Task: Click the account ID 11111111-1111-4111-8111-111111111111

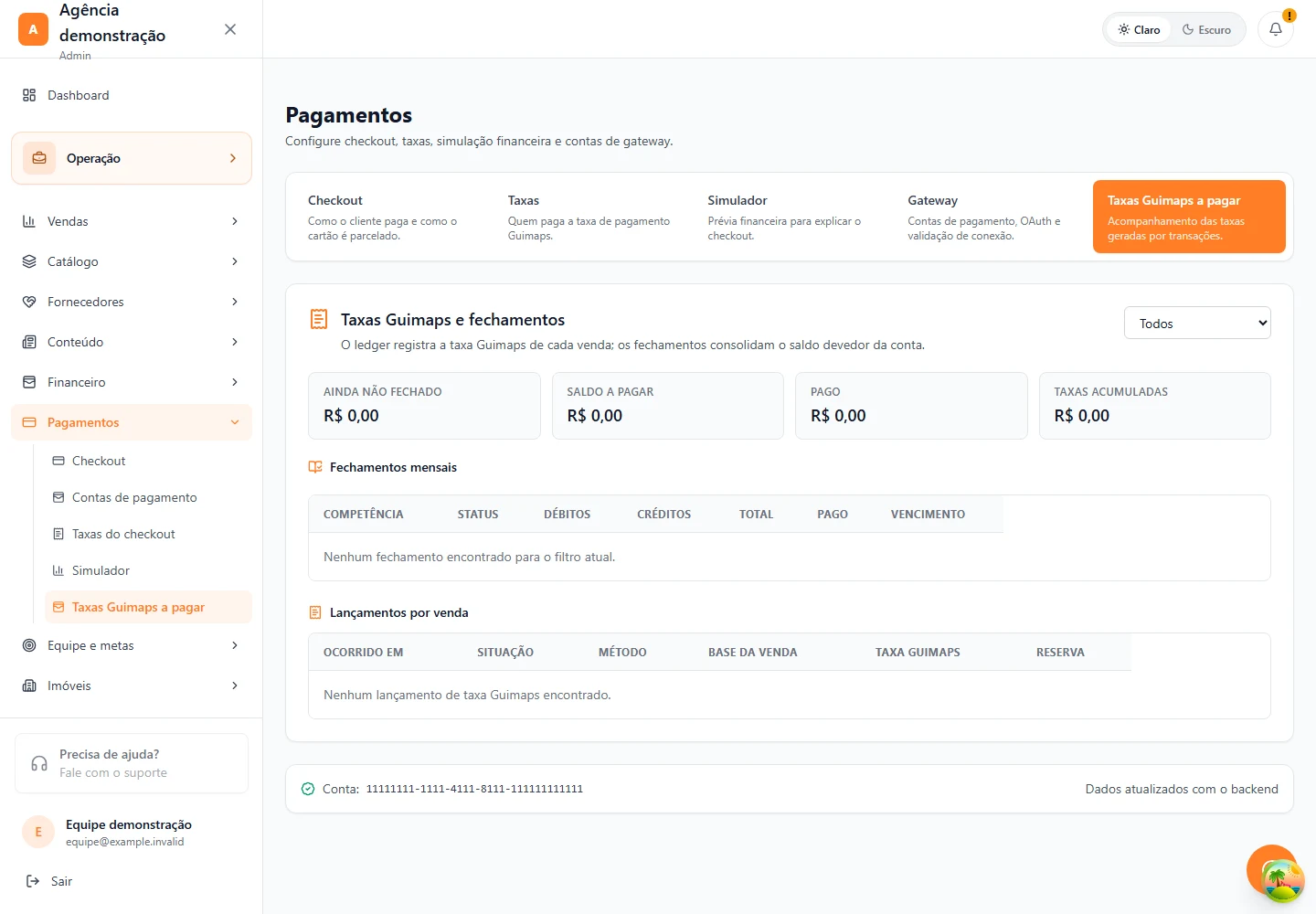Action: click(474, 789)
